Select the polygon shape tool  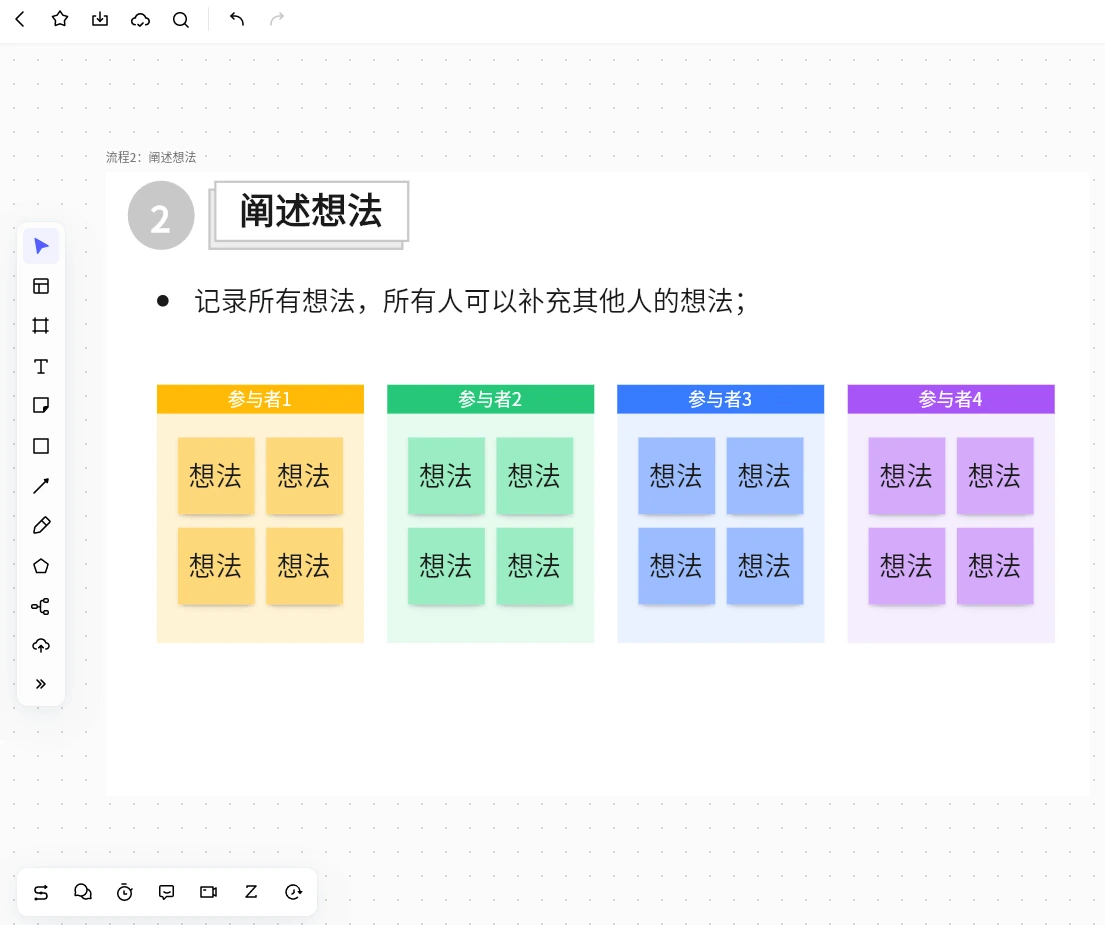tap(41, 566)
